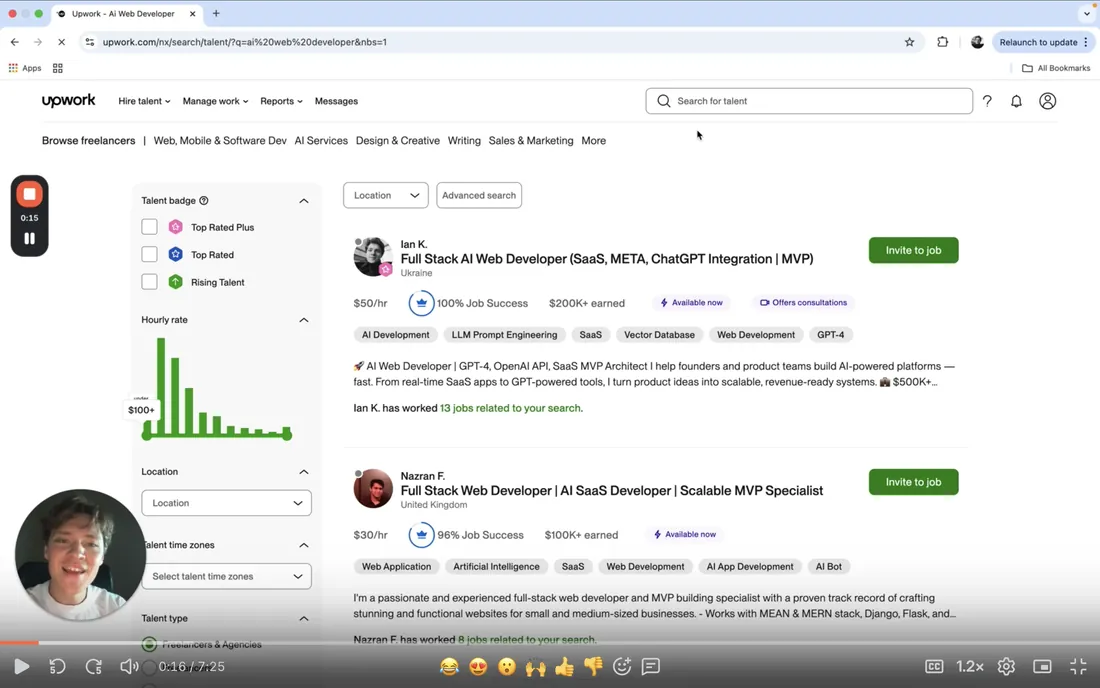Click the magnifier icon in talent search

tap(664, 101)
